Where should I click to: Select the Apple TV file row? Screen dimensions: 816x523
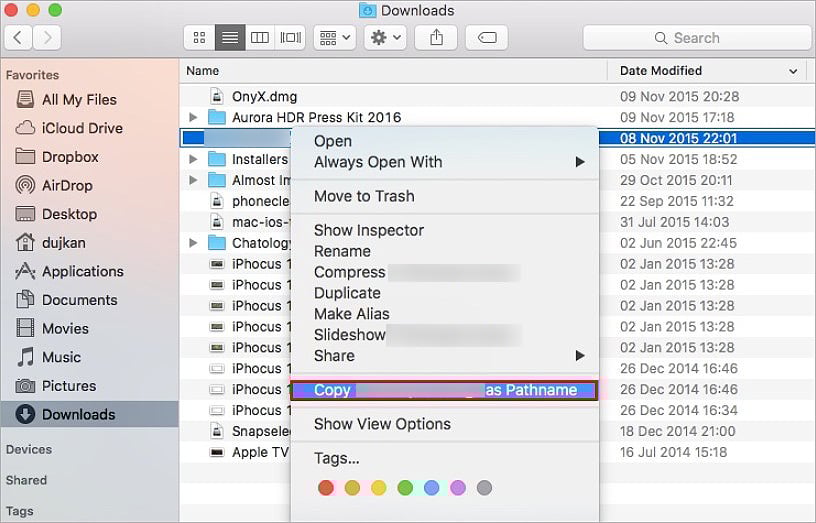pyautogui.click(x=235, y=452)
